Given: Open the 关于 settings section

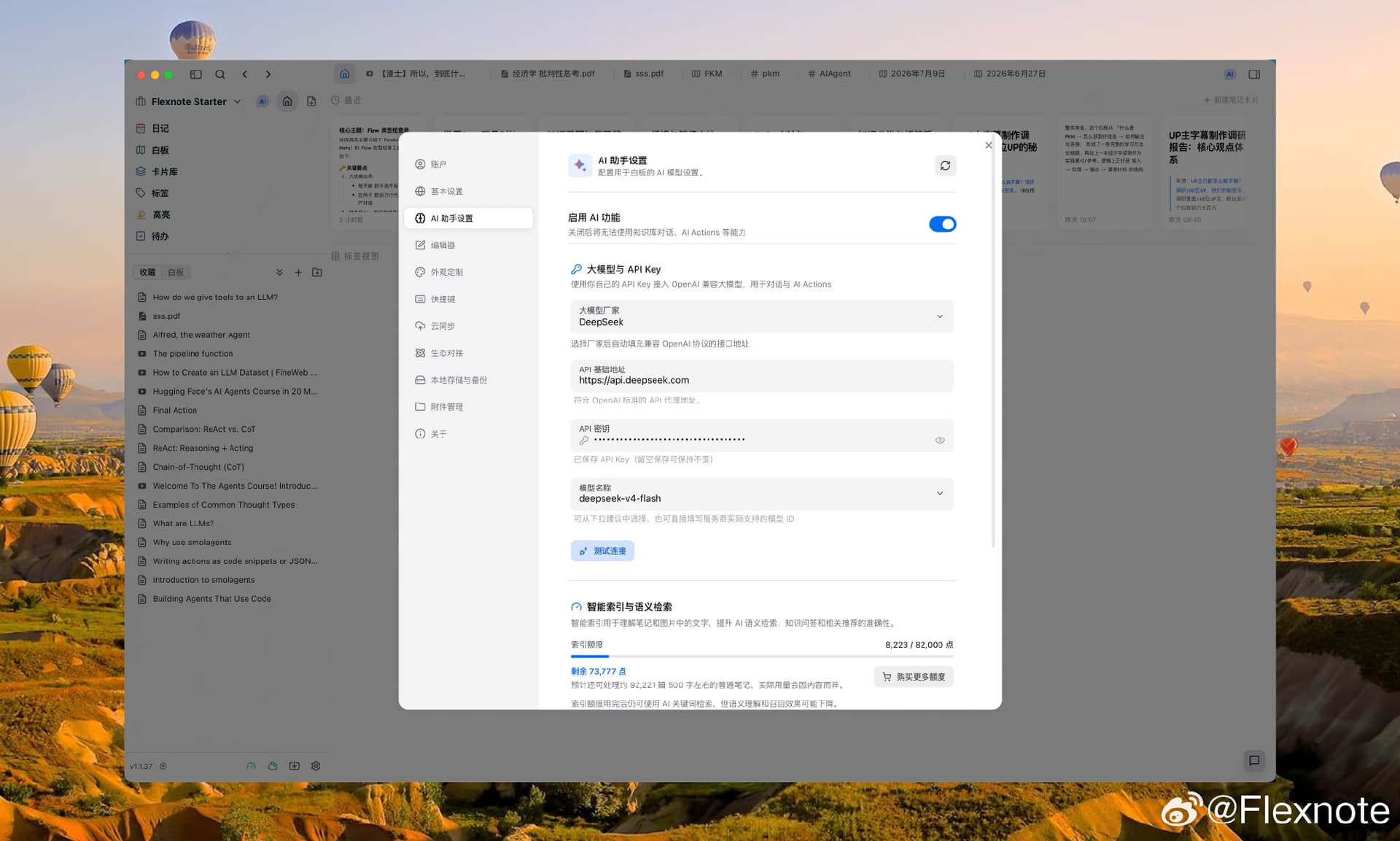Looking at the screenshot, I should tap(468, 434).
